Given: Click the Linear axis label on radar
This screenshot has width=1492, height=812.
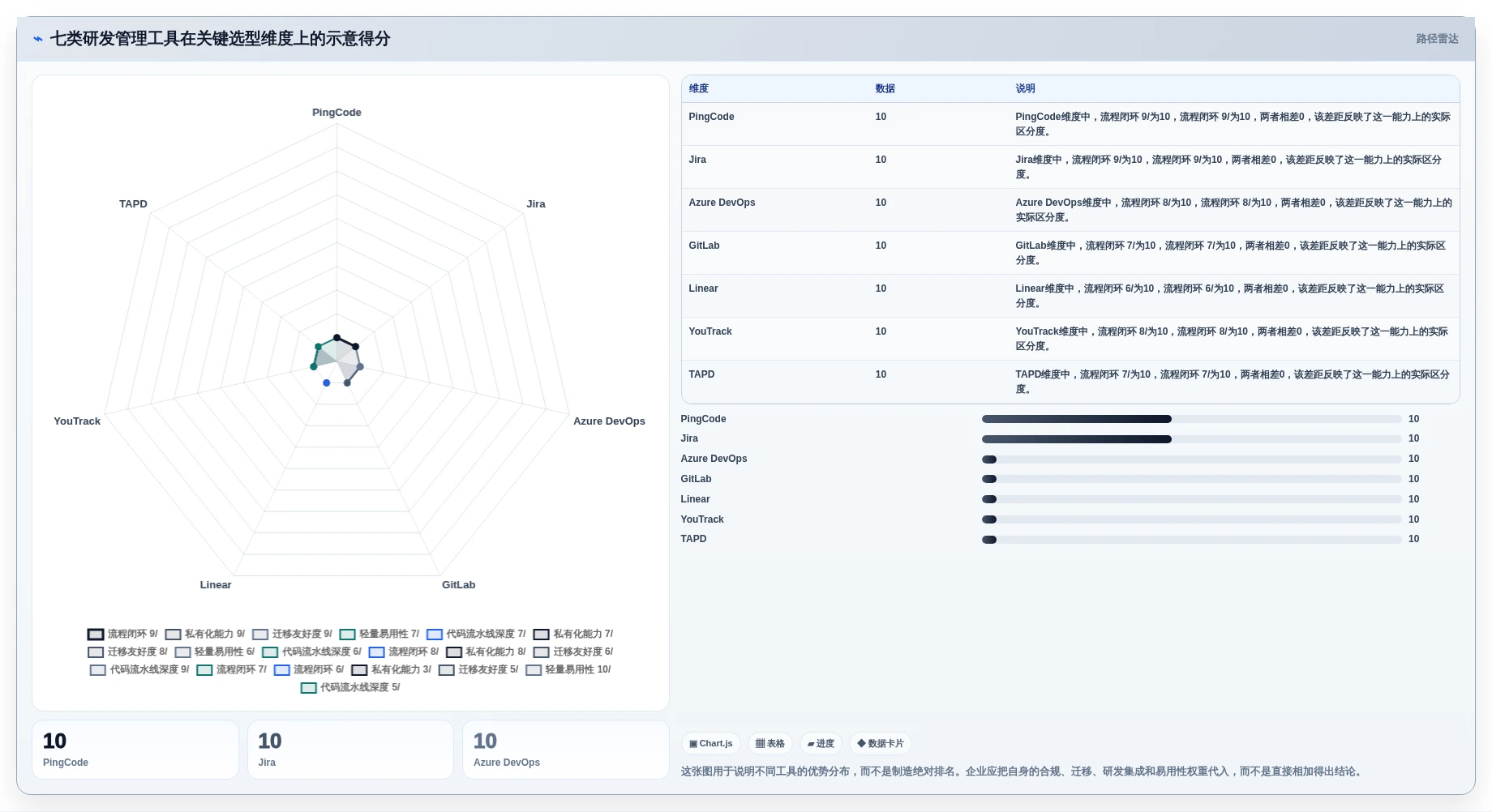Looking at the screenshot, I should [x=216, y=585].
